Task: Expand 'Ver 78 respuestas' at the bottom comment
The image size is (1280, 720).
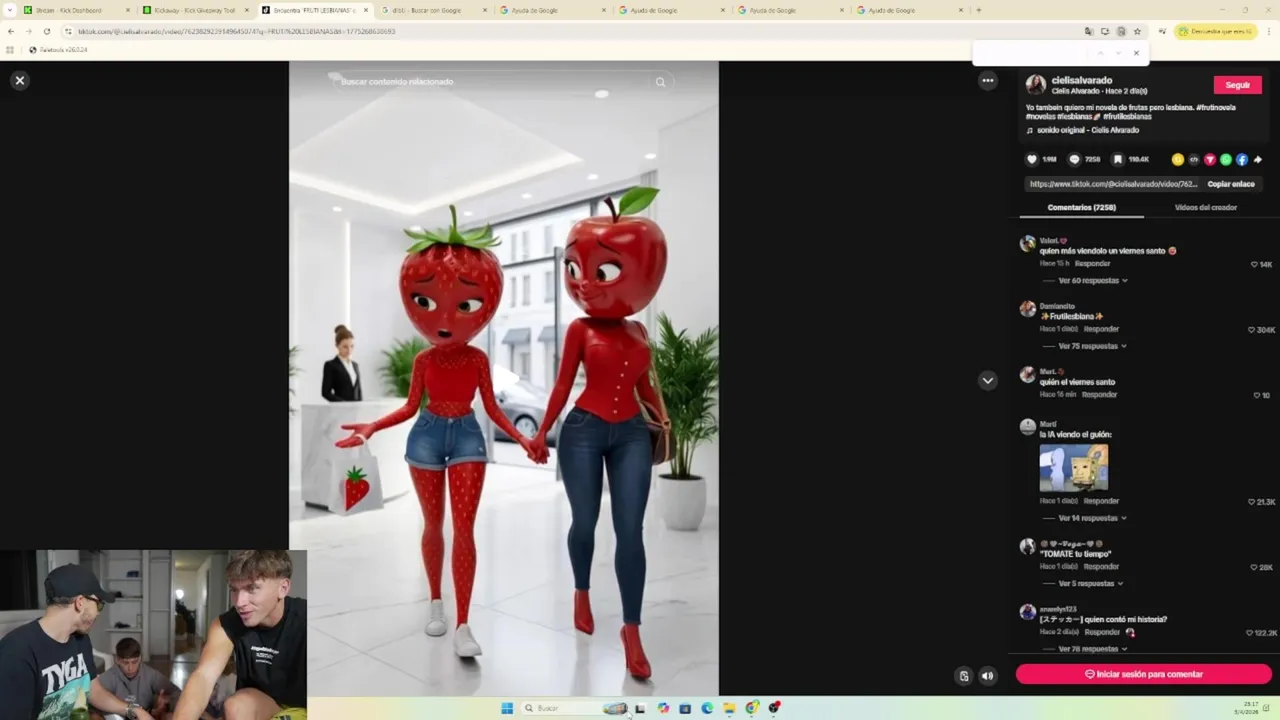Action: pyautogui.click(x=1092, y=649)
